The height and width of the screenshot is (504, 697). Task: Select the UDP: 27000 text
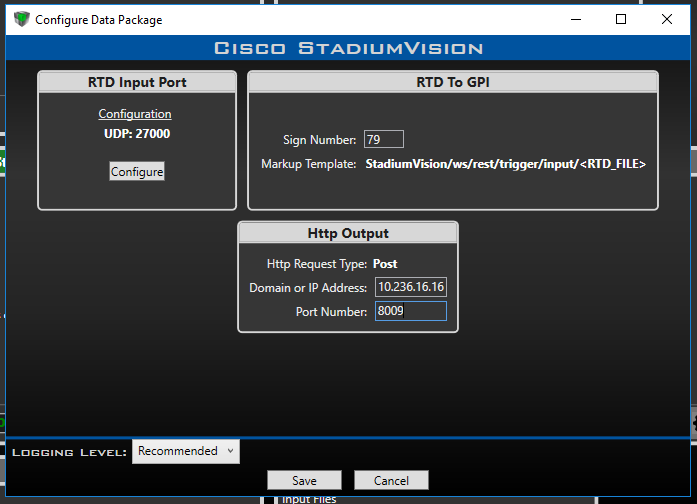pos(137,134)
